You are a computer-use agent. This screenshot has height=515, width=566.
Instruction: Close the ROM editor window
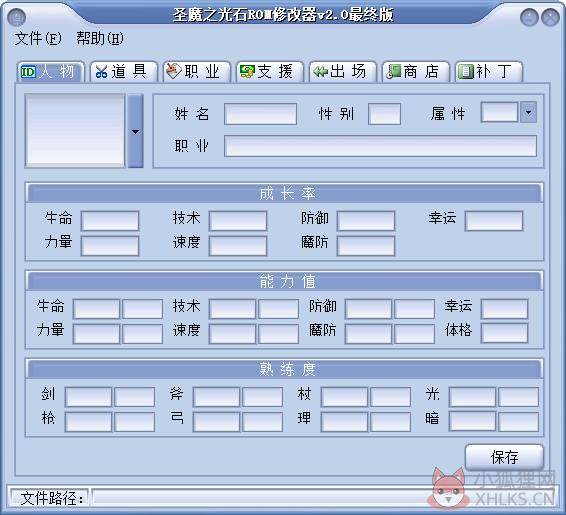click(550, 17)
